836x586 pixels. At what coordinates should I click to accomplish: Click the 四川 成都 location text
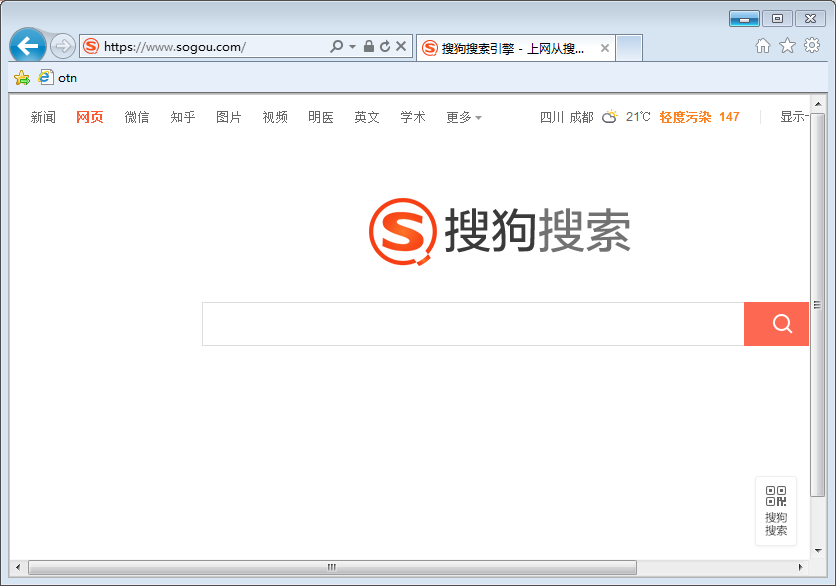click(567, 117)
